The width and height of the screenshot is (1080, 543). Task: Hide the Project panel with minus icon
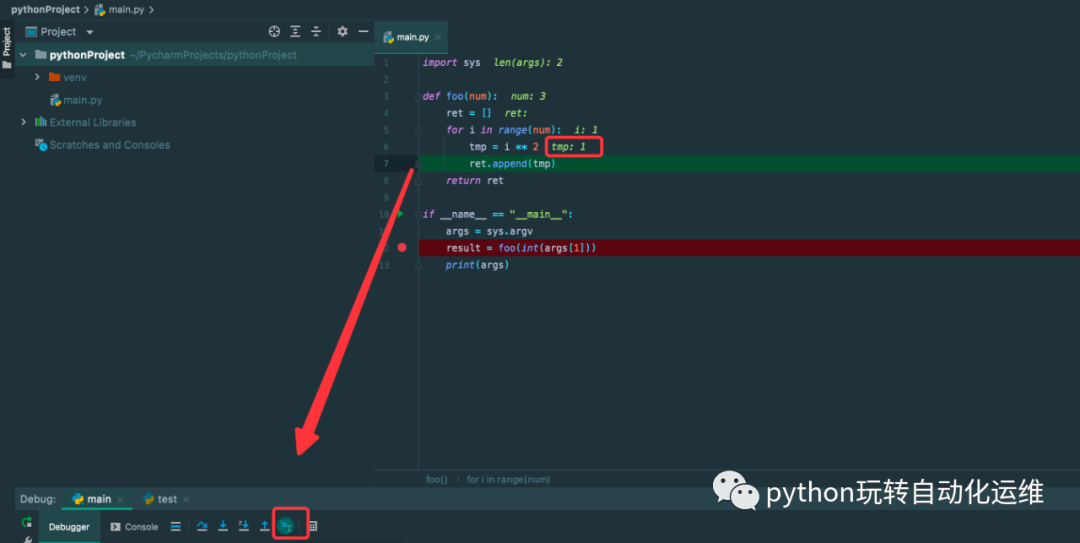pyautogui.click(x=363, y=32)
